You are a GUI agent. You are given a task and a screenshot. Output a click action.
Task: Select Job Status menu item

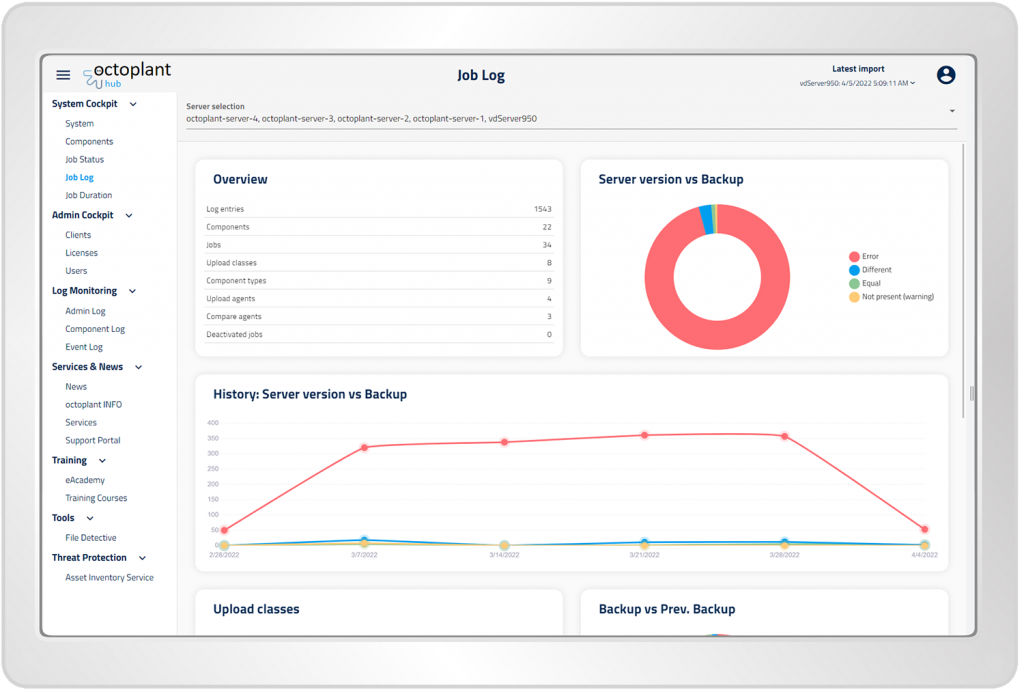click(85, 159)
